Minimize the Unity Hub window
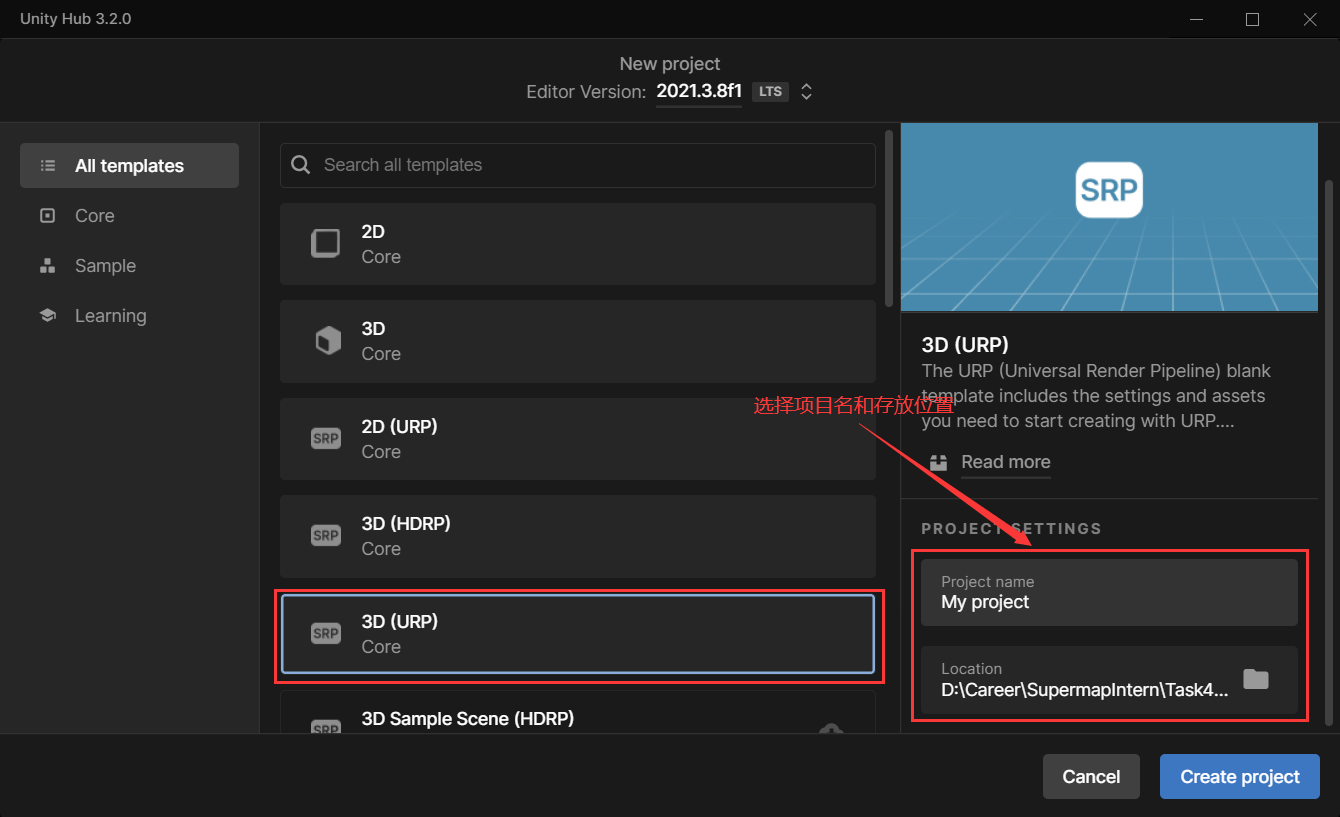This screenshot has height=817, width=1340. click(1194, 19)
